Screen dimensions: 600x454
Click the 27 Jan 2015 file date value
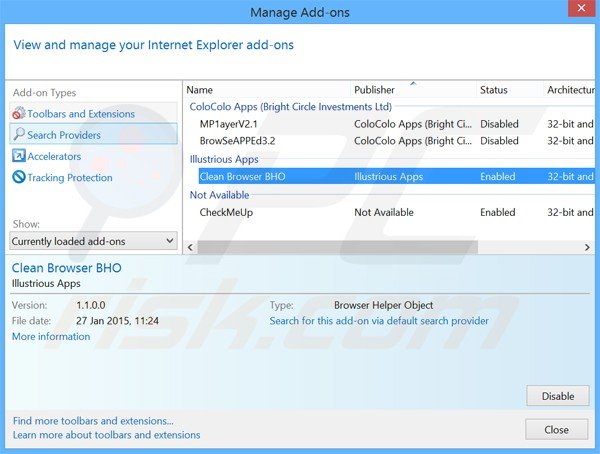pyautogui.click(x=117, y=321)
